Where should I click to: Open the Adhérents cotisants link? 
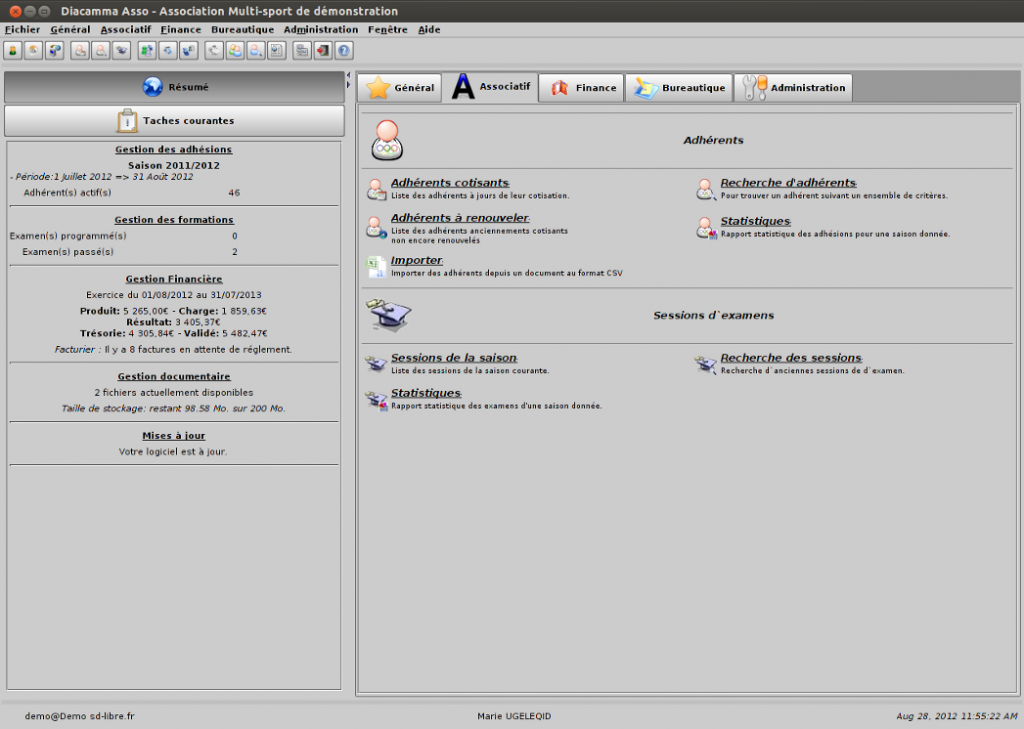pos(450,183)
